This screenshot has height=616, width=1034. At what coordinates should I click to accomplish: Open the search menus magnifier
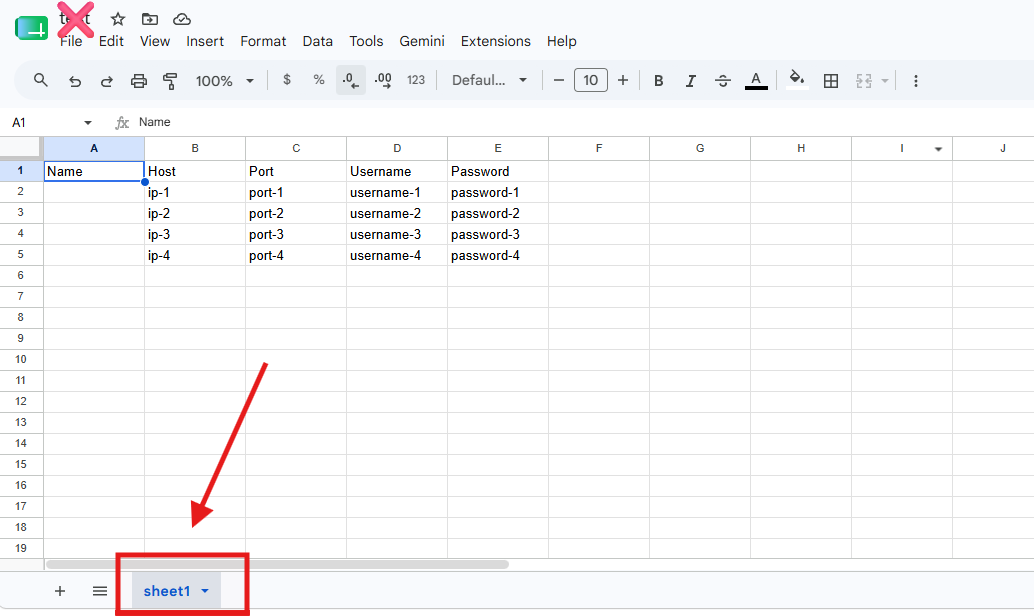coord(41,80)
